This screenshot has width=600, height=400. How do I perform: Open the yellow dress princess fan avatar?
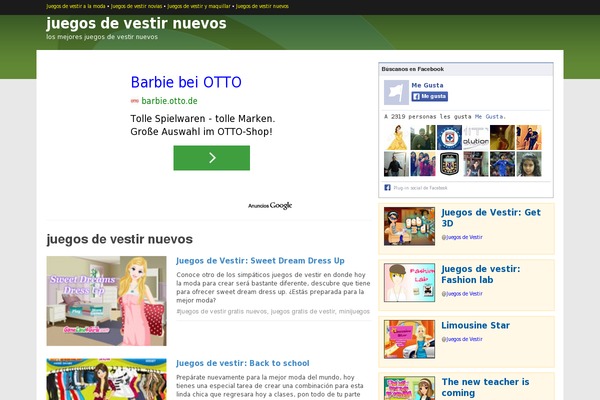point(396,137)
